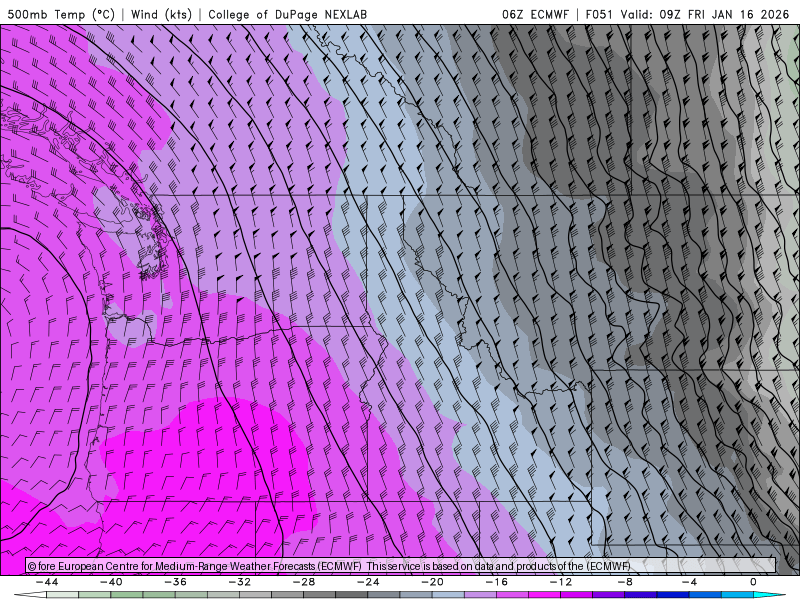Select the "College of DuPage NEXLAB" text
This screenshot has width=800, height=600.
287,14
